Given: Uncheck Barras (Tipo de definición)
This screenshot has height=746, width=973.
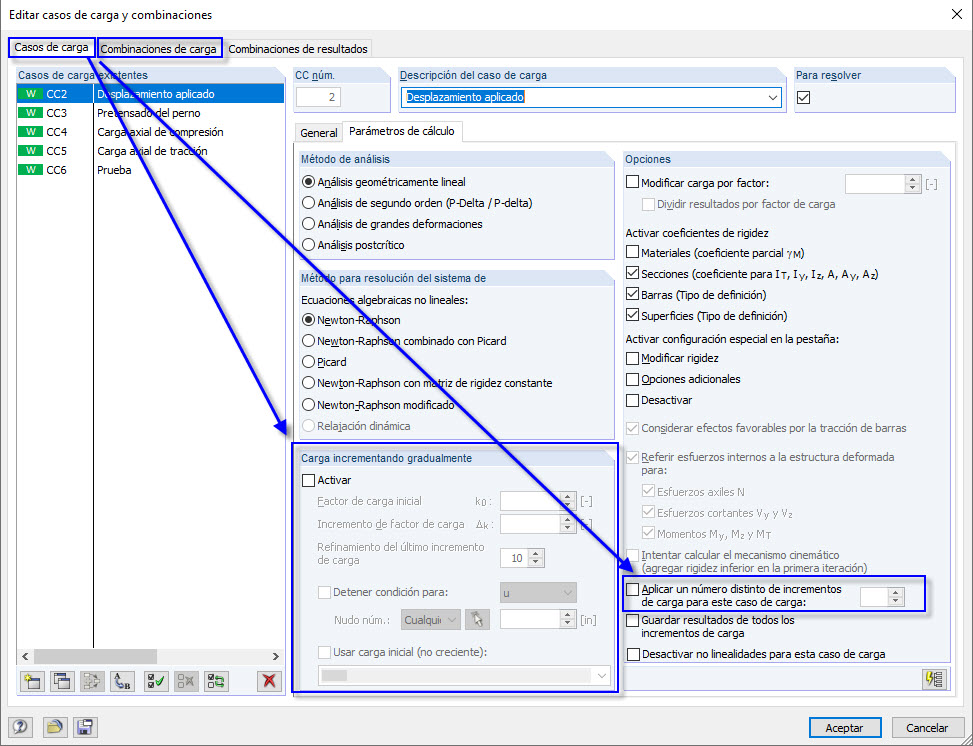Looking at the screenshot, I should point(632,294).
